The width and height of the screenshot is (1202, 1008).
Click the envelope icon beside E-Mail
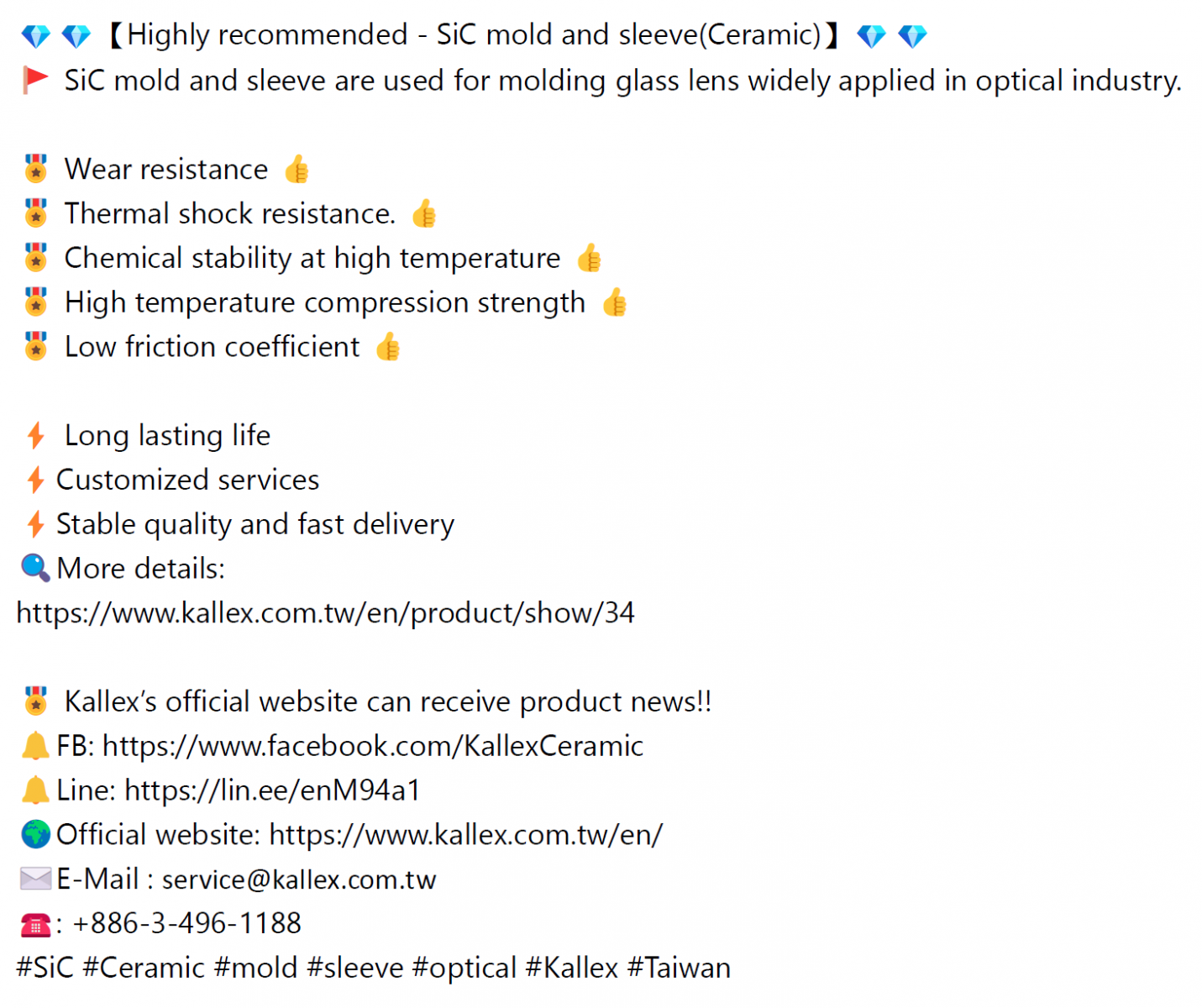35,879
